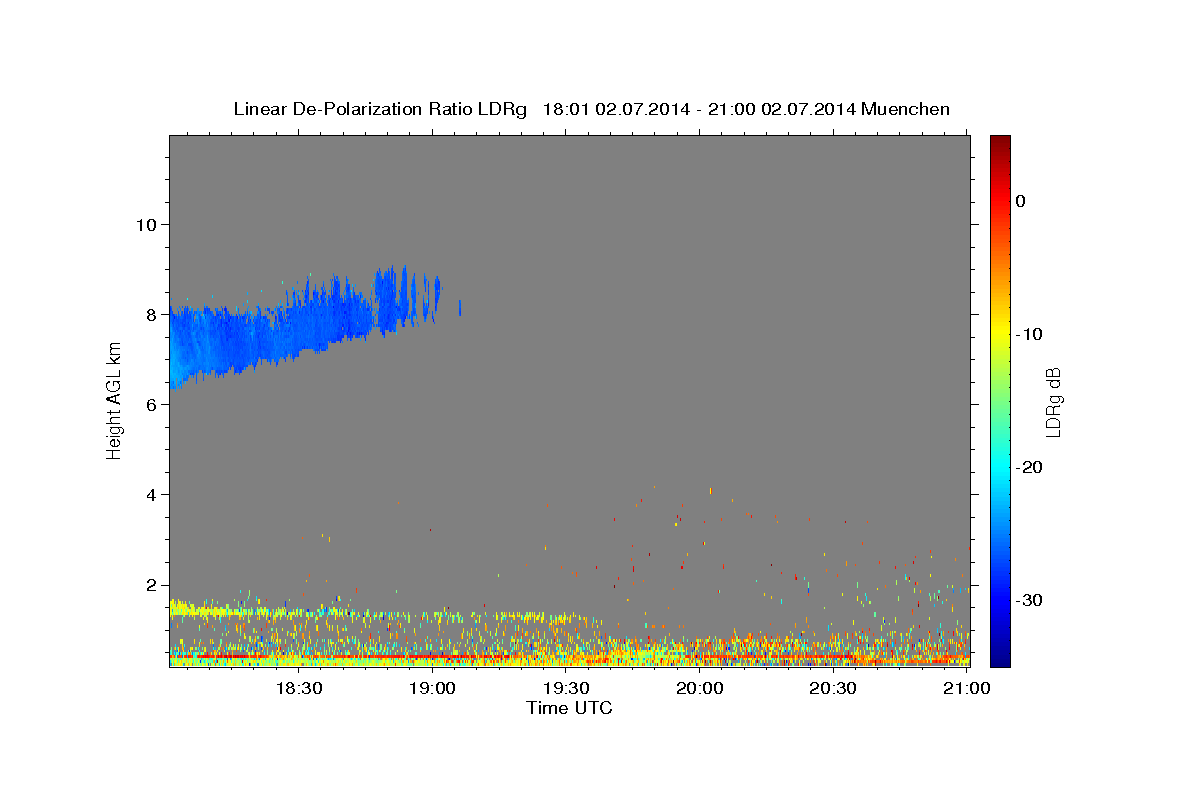This screenshot has width=1200, height=800.
Task: Click the plot title starting "Linear De-Polarization Ratio LDRg"
Action: click(591, 109)
